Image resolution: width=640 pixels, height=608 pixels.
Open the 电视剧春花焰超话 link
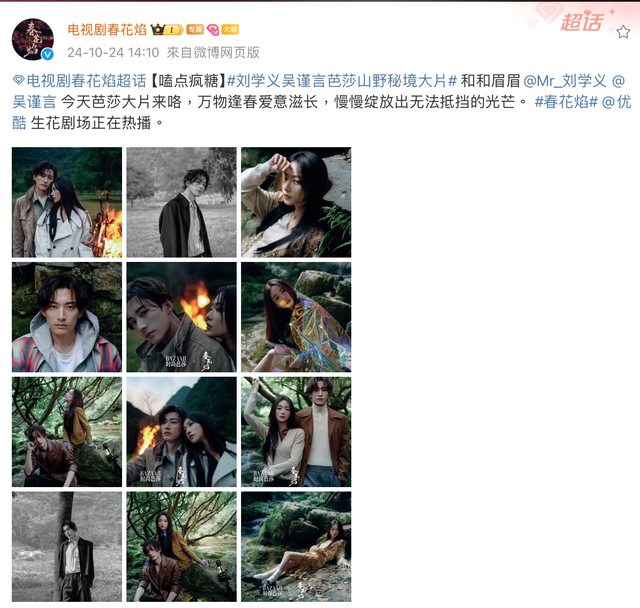click(x=86, y=81)
